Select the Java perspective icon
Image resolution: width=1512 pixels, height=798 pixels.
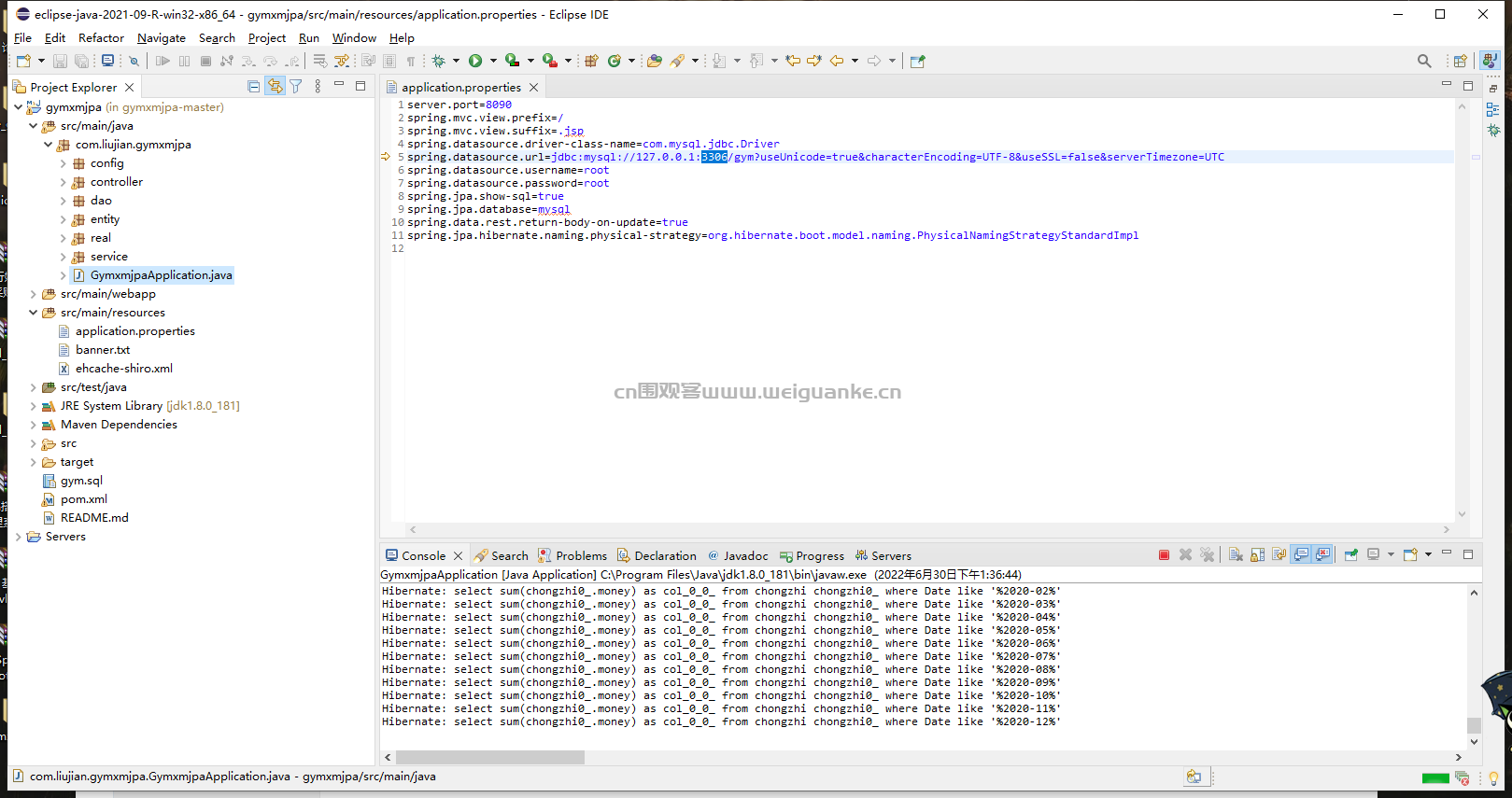(1490, 61)
